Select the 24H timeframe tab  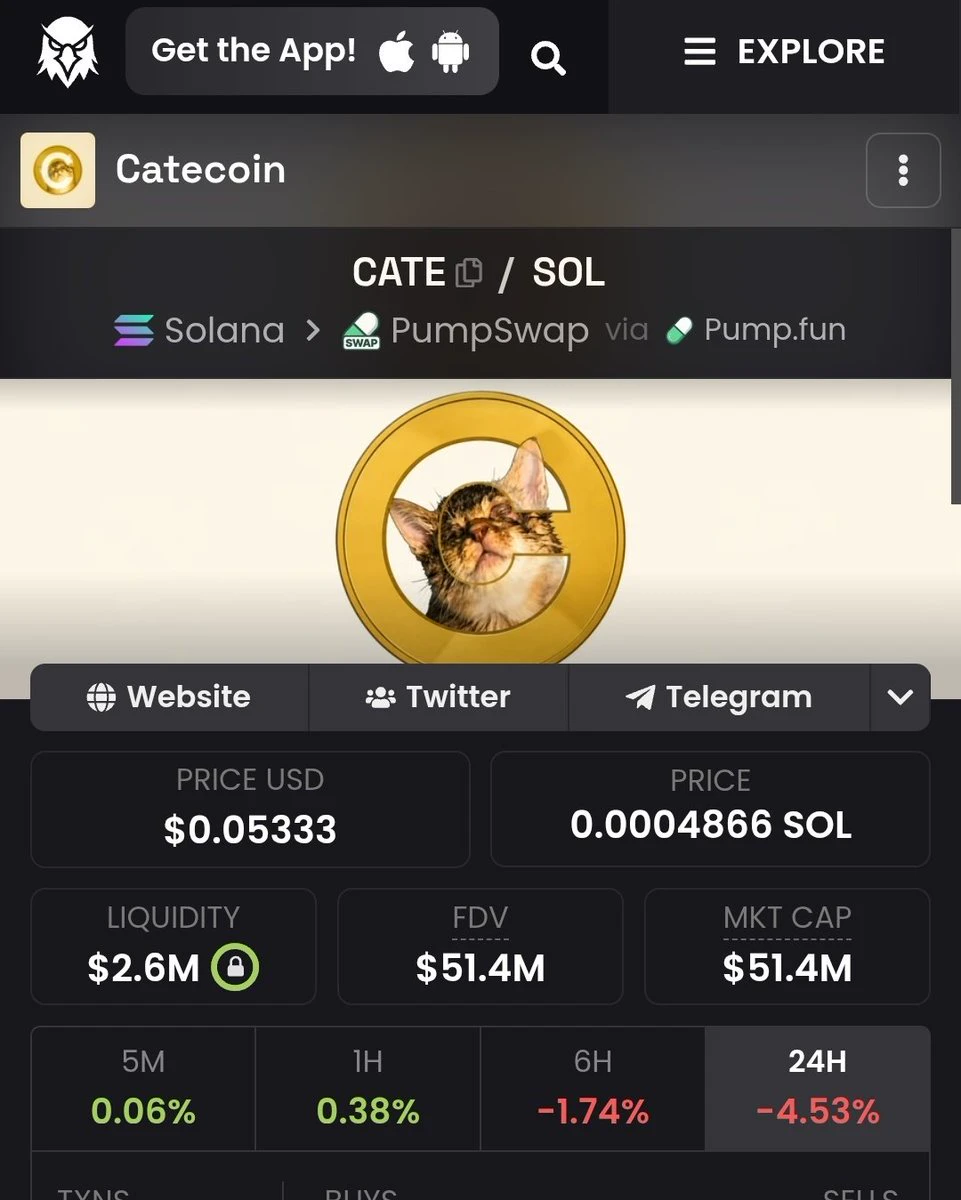818,1088
